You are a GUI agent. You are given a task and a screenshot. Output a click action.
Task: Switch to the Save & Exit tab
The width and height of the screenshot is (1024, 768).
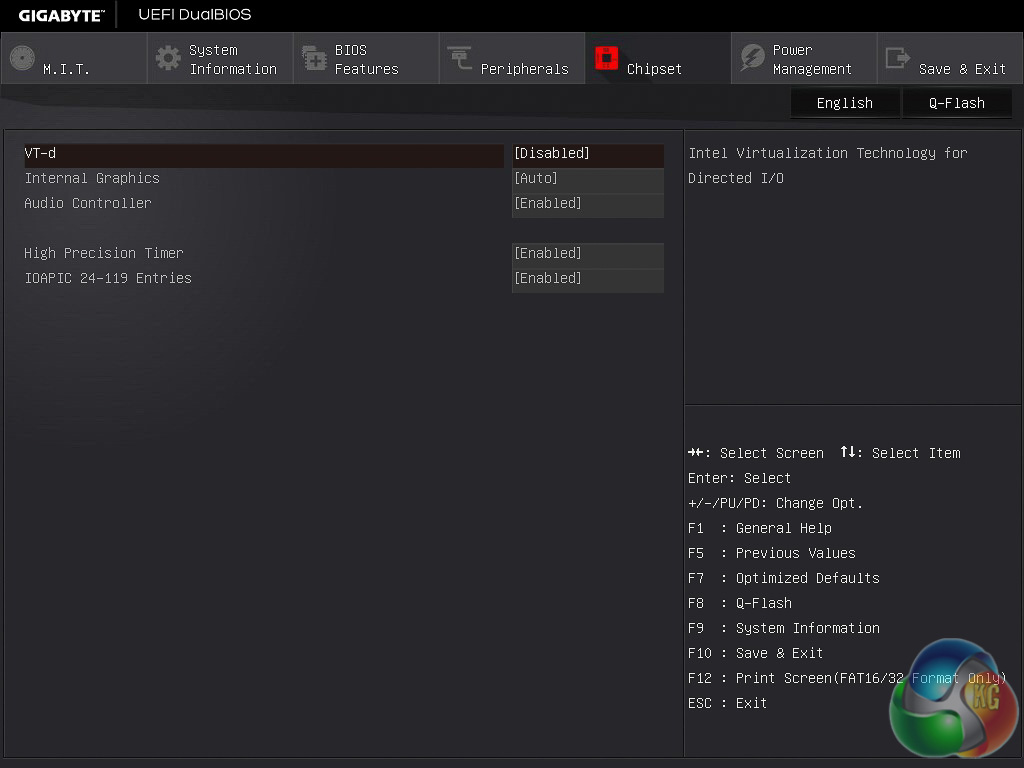950,58
